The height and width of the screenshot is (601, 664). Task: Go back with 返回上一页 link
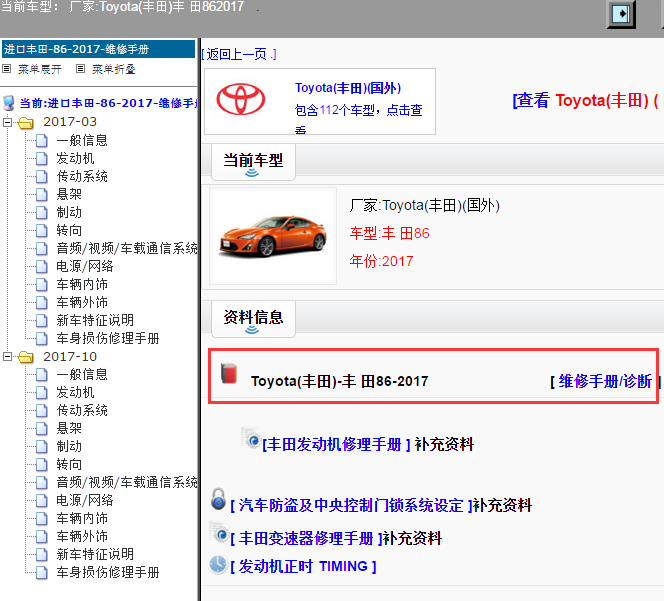pos(238,54)
